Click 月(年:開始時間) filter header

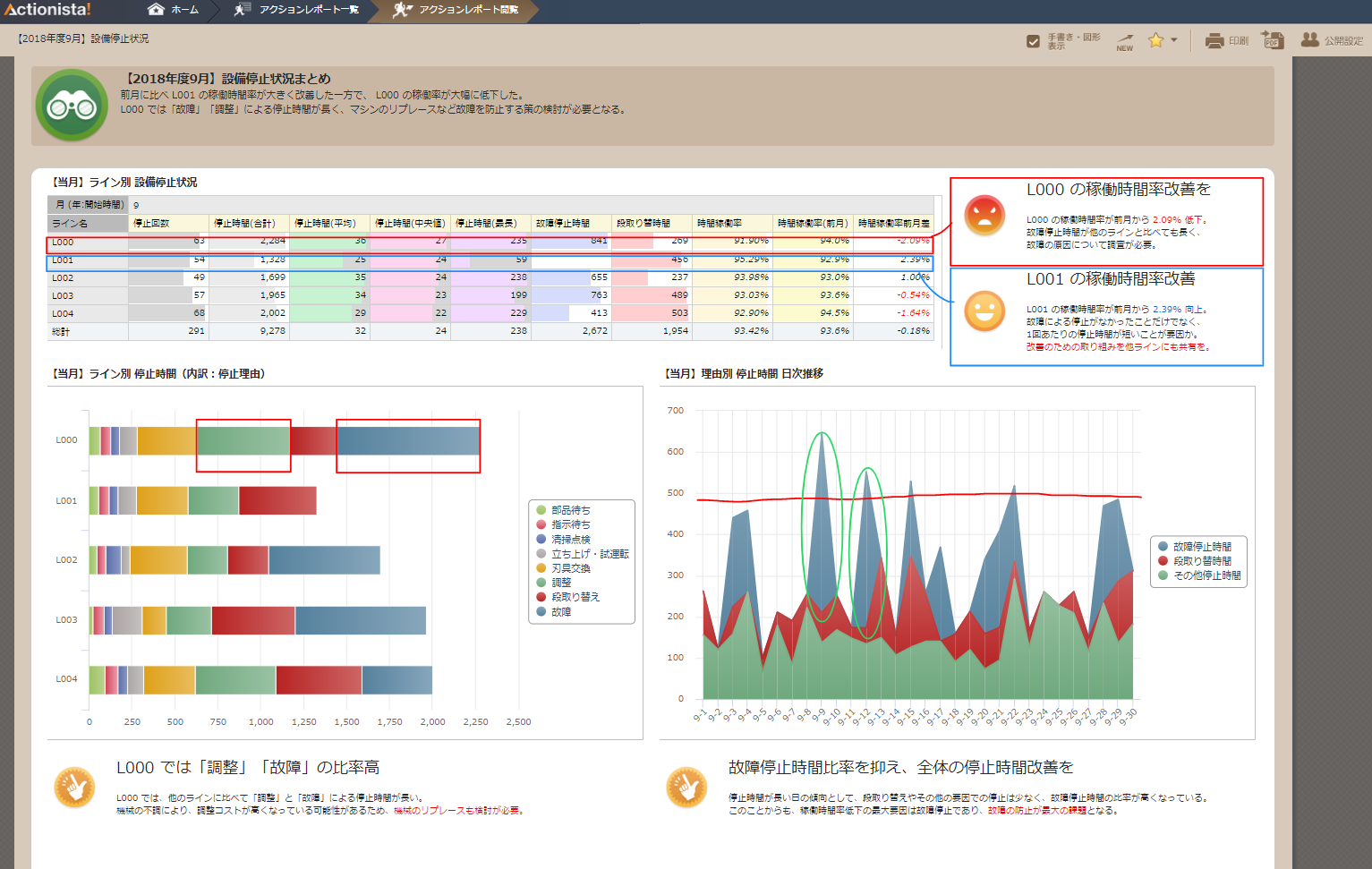coord(89,205)
